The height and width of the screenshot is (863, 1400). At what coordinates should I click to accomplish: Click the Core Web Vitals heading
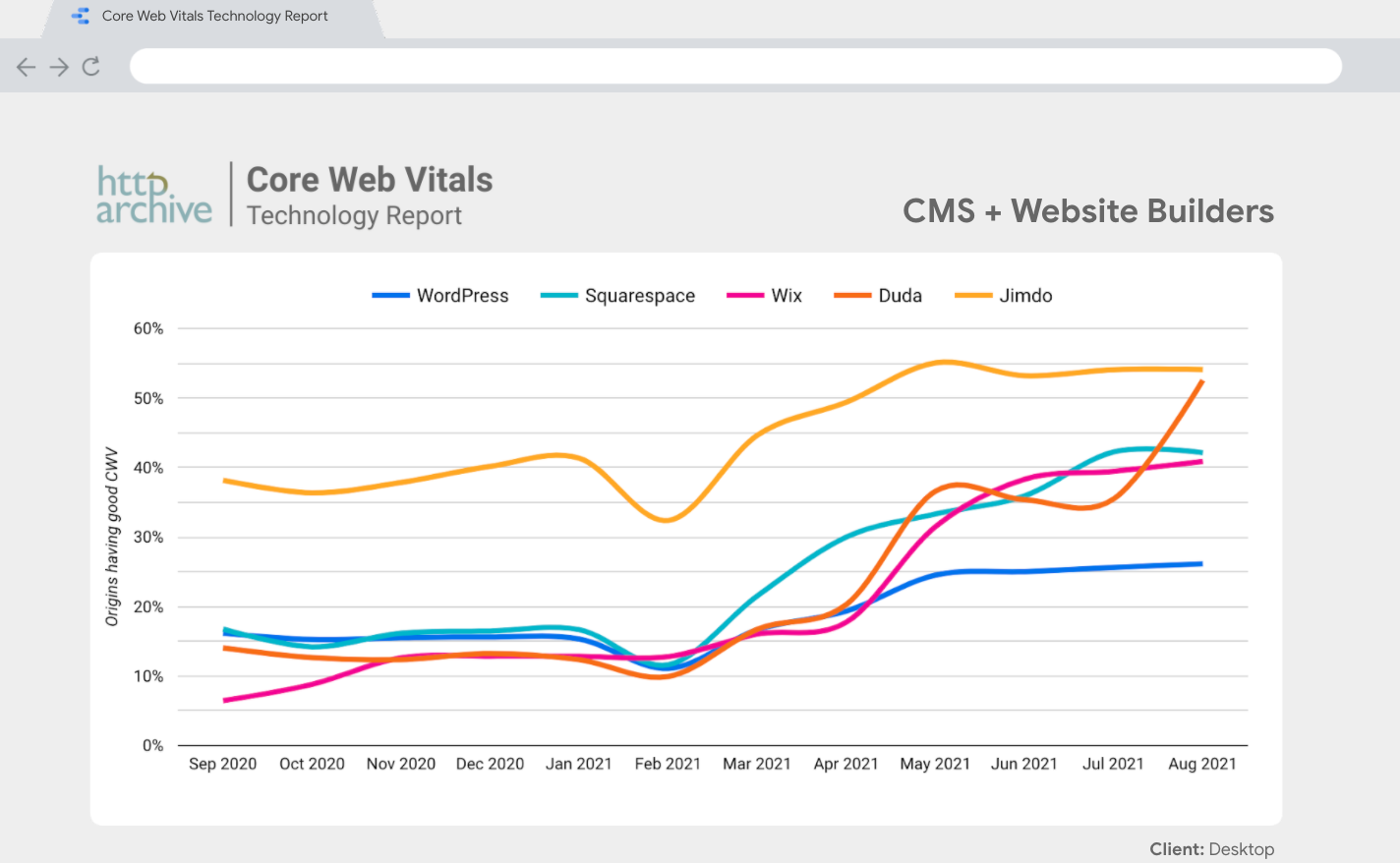[370, 180]
